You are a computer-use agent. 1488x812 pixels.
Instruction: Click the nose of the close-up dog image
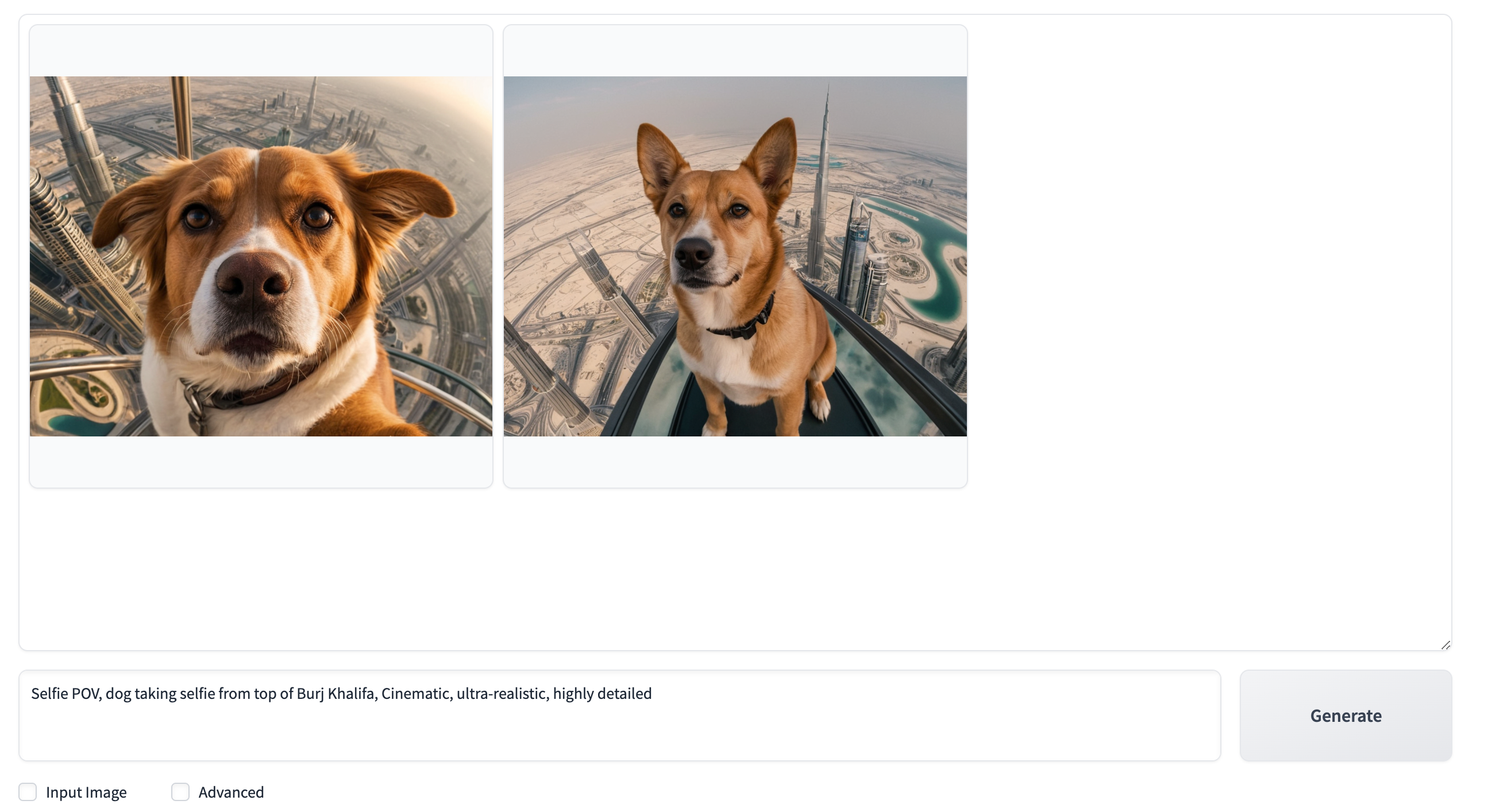point(253,279)
